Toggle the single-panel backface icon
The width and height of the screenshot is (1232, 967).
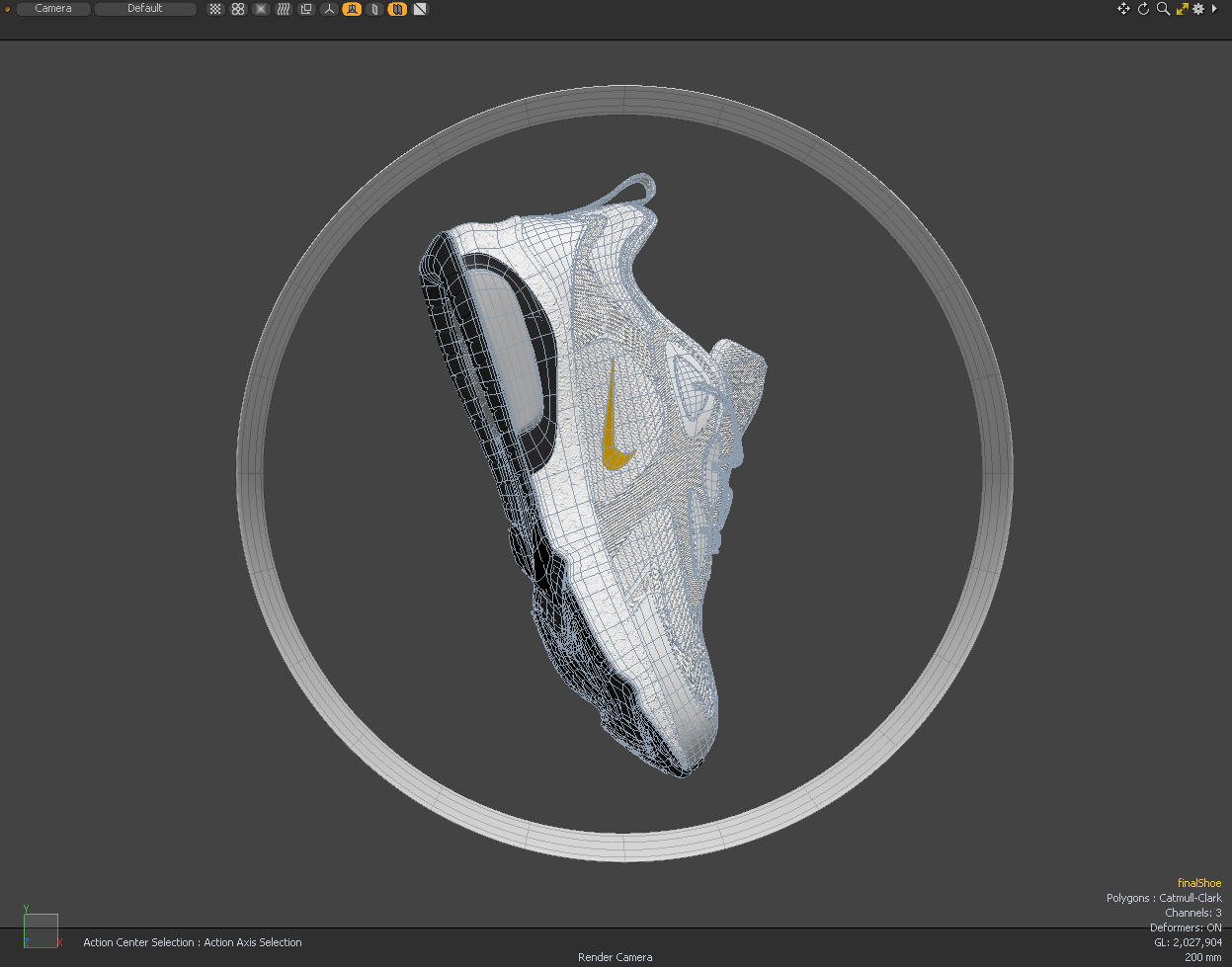[x=374, y=9]
